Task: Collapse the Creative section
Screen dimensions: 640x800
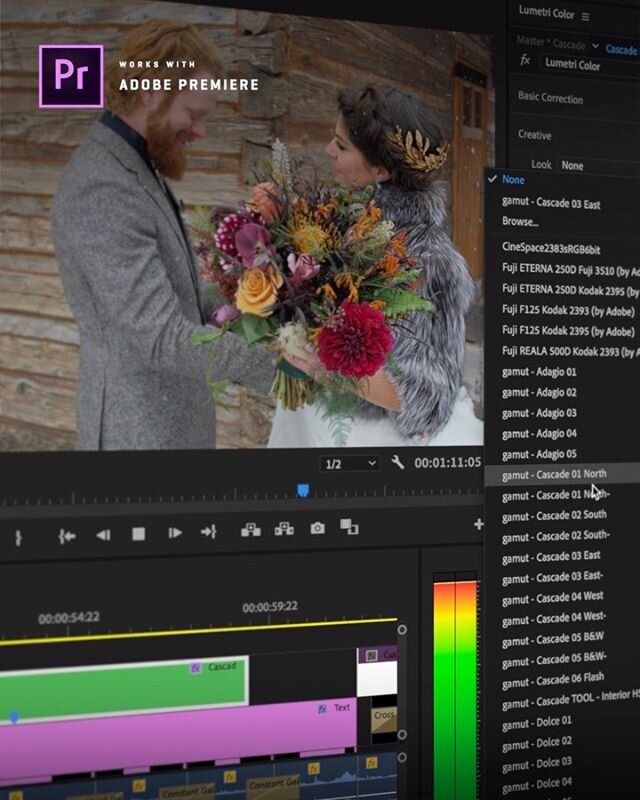Action: point(534,135)
